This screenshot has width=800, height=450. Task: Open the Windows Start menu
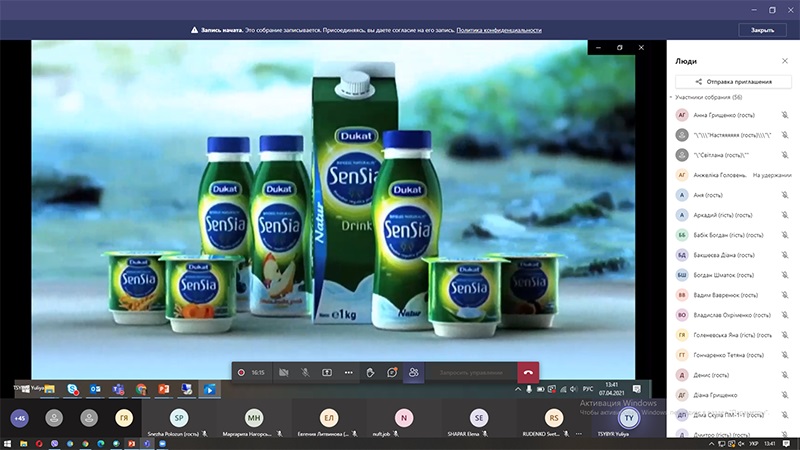tap(9, 443)
